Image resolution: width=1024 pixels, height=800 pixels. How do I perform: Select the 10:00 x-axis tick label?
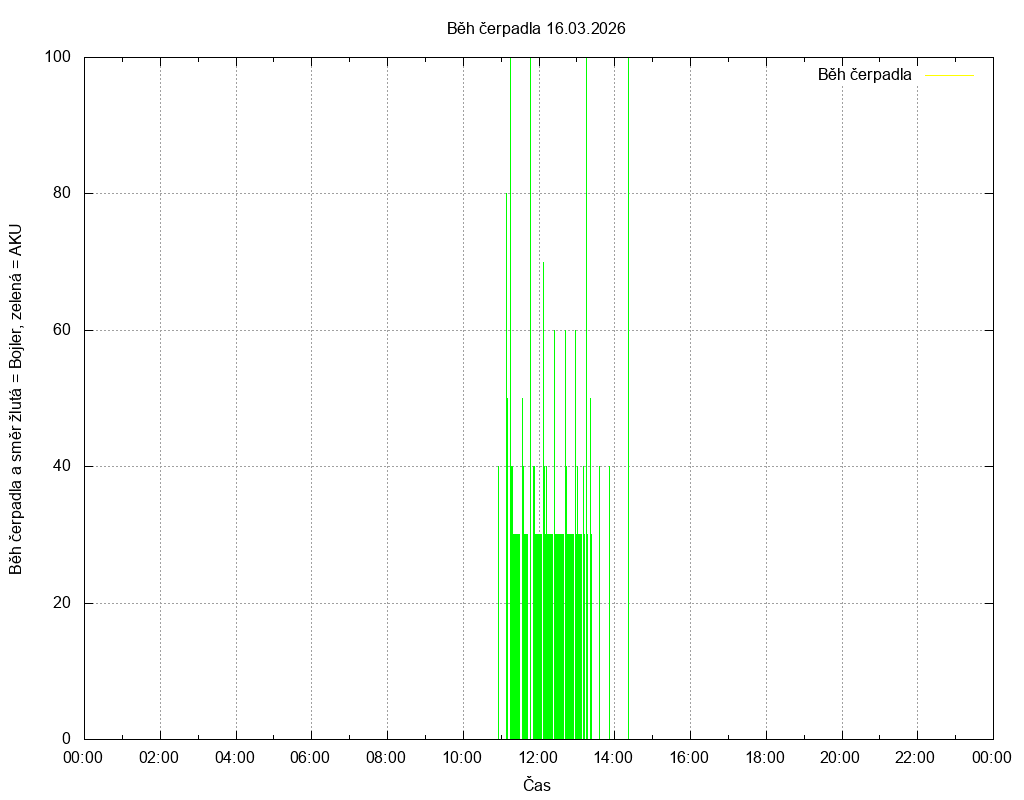pos(462,757)
